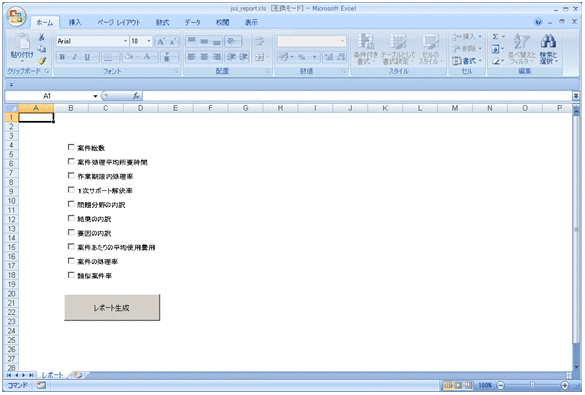Click the AutoSum sigma icon
Screen dimensions: 585x395
(x=495, y=37)
